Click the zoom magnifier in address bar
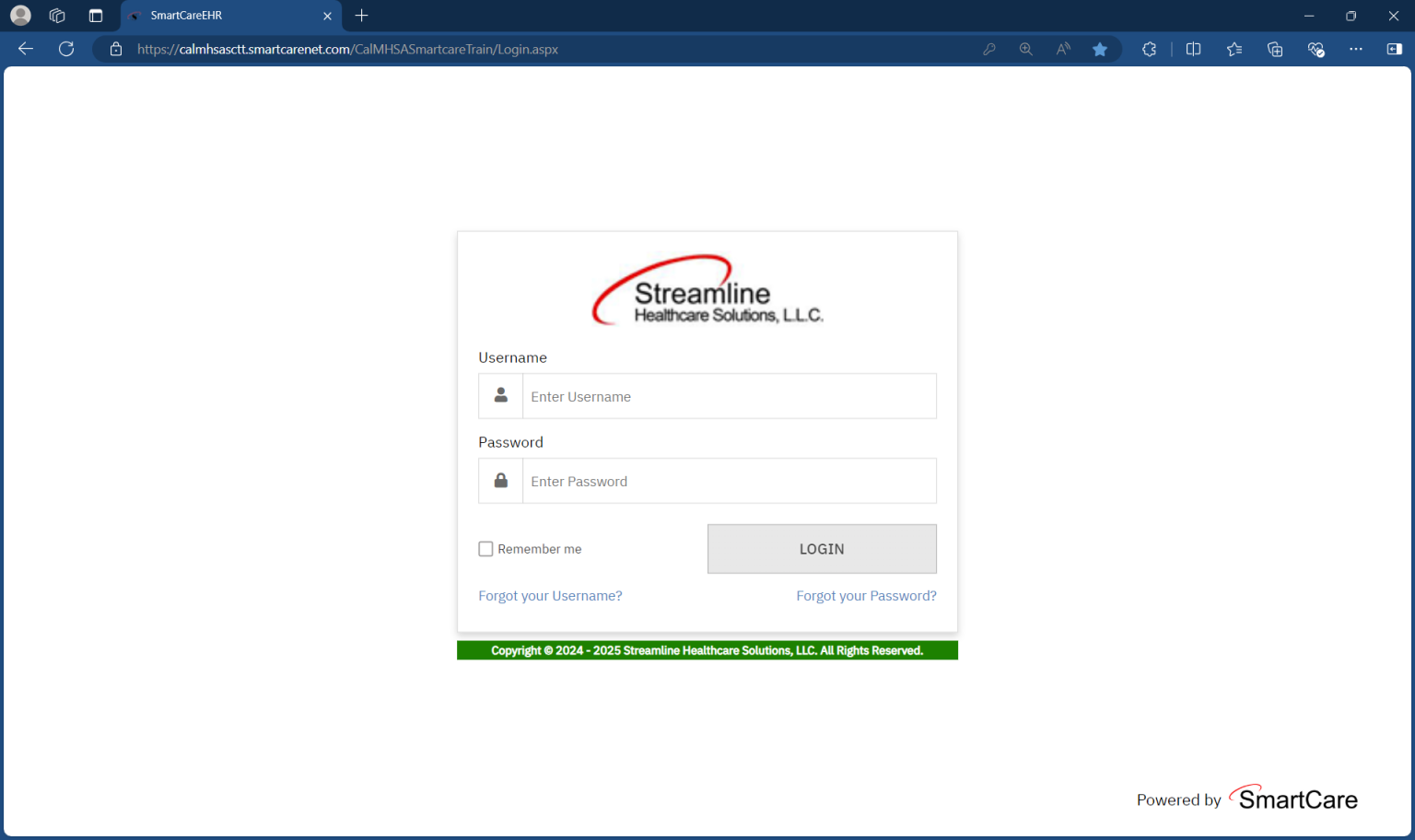 click(1025, 49)
